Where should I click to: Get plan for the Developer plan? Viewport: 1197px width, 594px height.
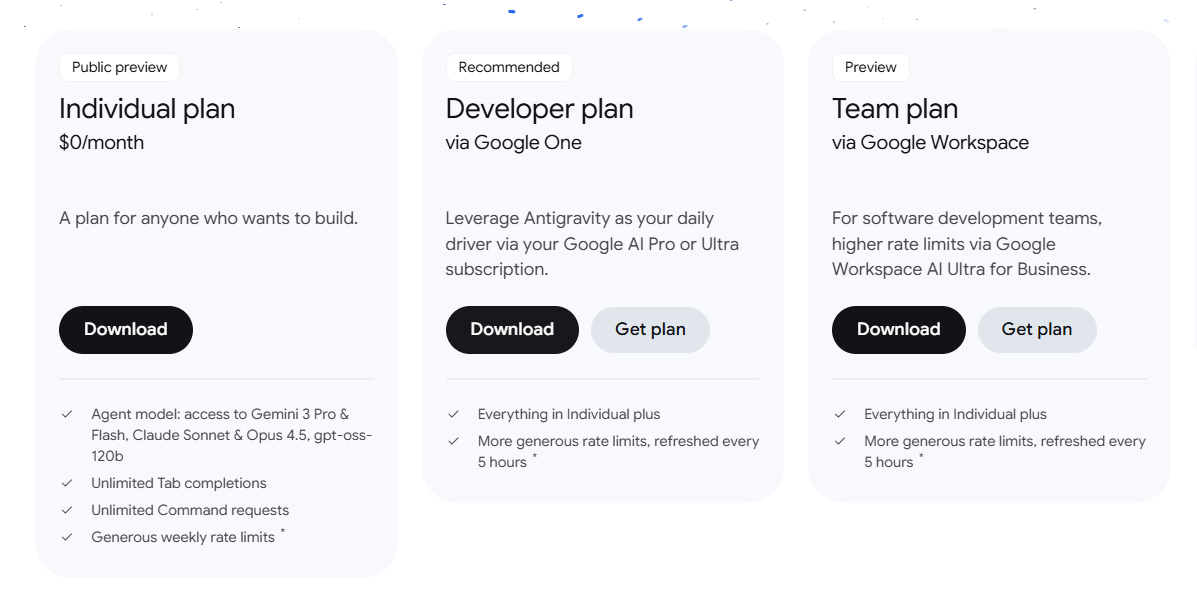click(x=650, y=330)
